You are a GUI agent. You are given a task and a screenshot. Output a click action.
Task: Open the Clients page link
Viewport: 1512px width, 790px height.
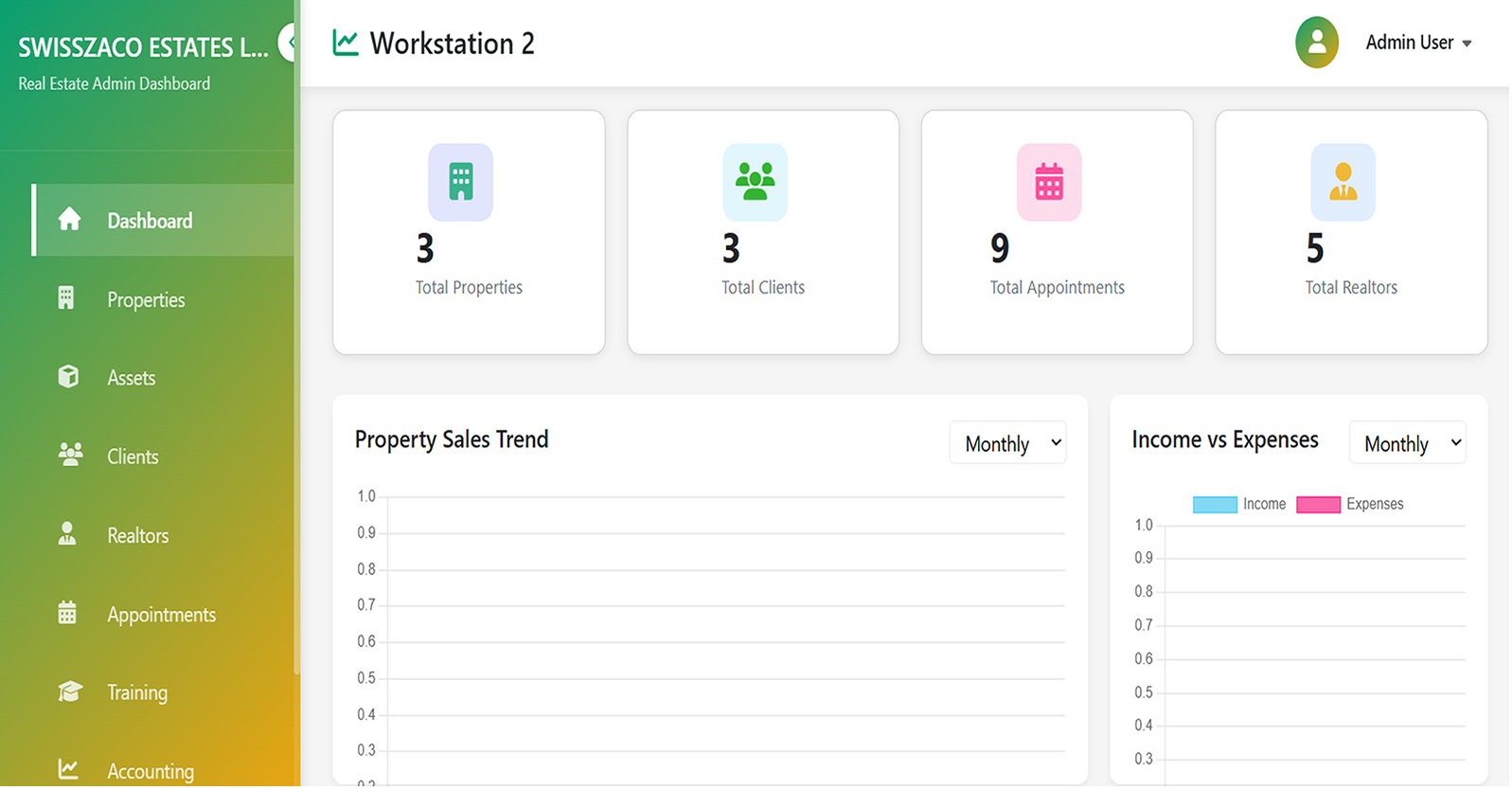[x=133, y=457]
